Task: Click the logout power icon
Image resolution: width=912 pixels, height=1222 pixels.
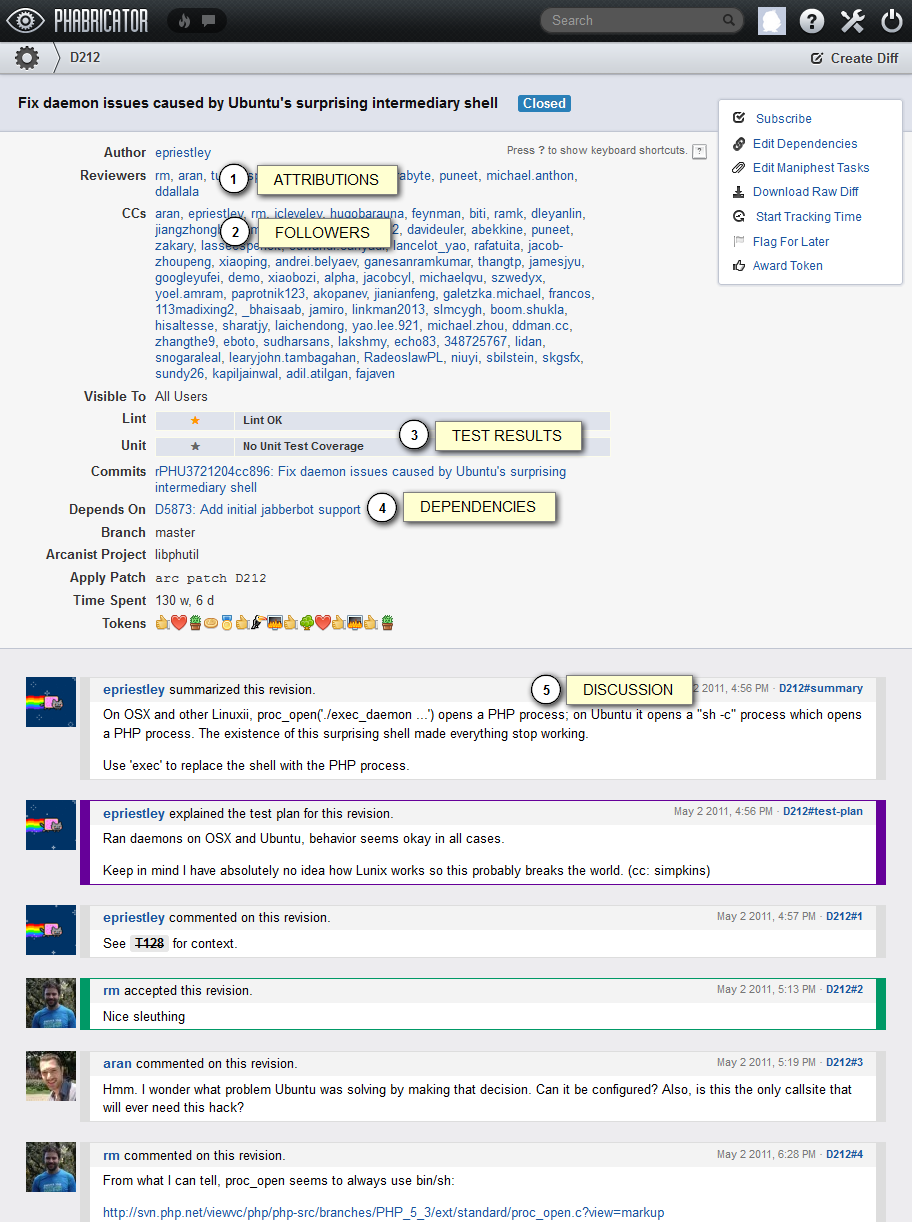Action: 891,21
